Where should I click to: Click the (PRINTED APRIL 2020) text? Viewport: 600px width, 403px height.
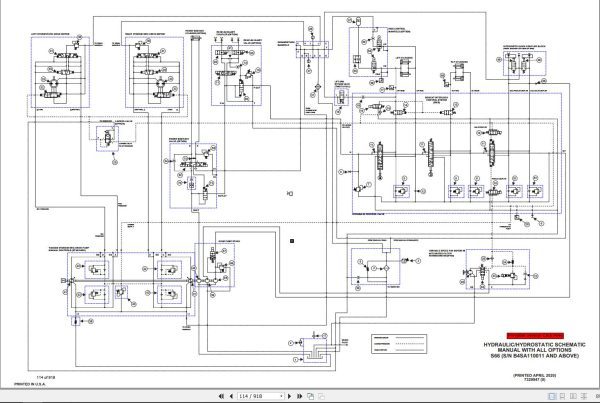tap(534, 375)
